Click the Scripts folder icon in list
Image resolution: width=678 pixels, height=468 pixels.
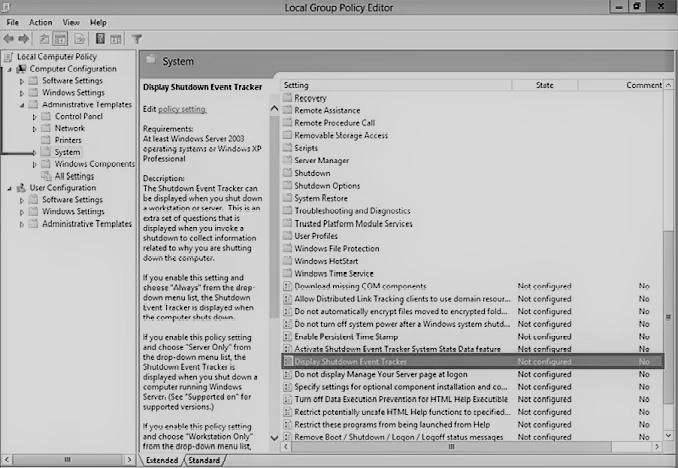[x=287, y=148]
